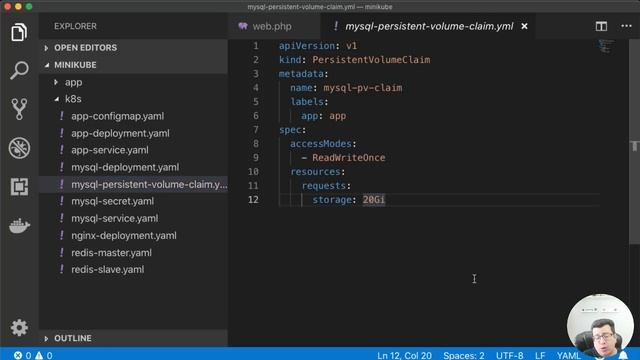
Task: Open the Explorer view in the activity bar
Action: coord(19,32)
